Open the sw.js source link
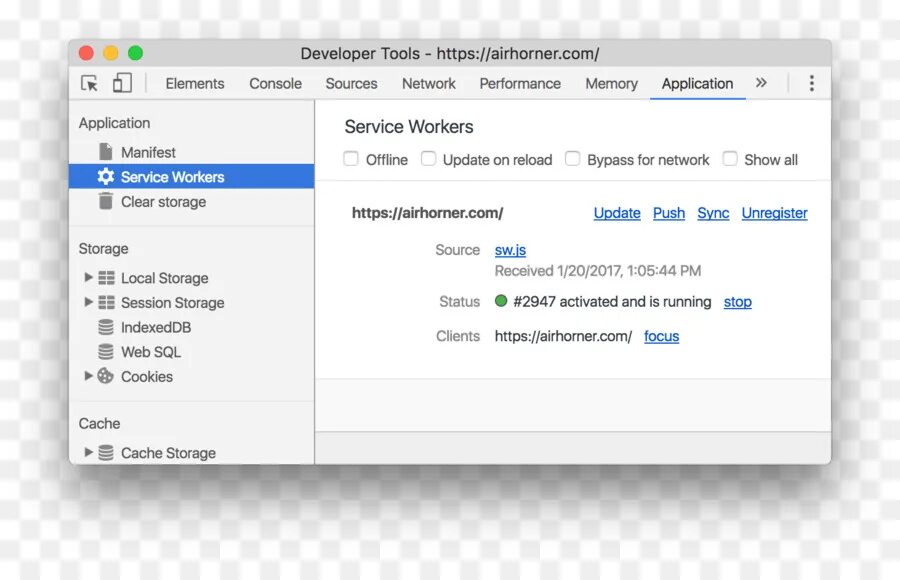Image resolution: width=900 pixels, height=580 pixels. click(x=510, y=250)
